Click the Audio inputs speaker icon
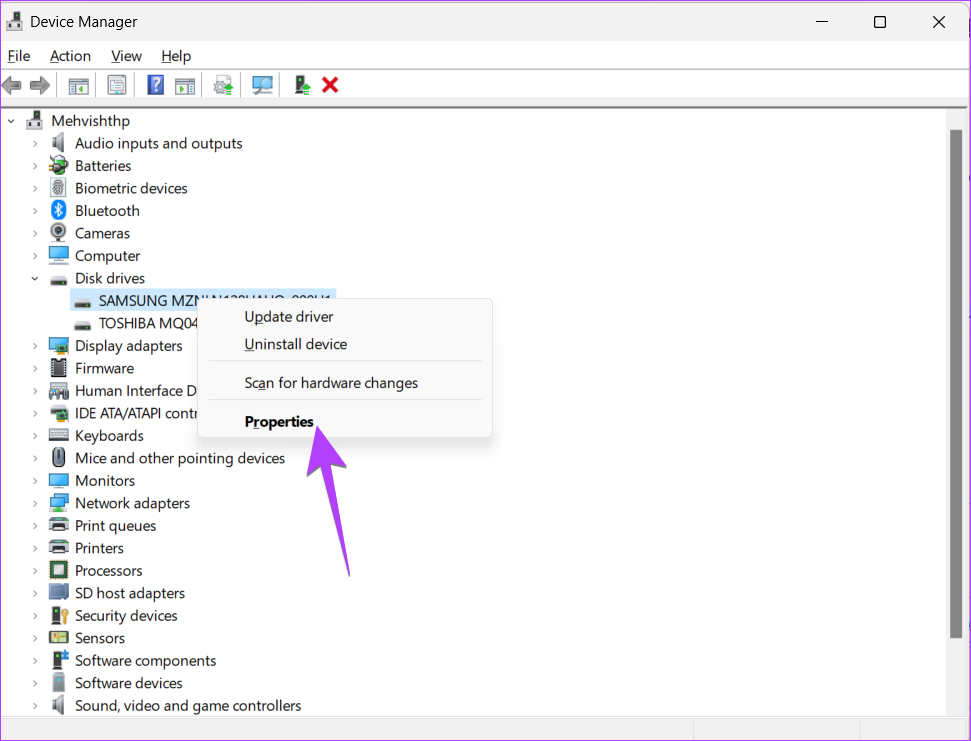971x741 pixels. [58, 143]
